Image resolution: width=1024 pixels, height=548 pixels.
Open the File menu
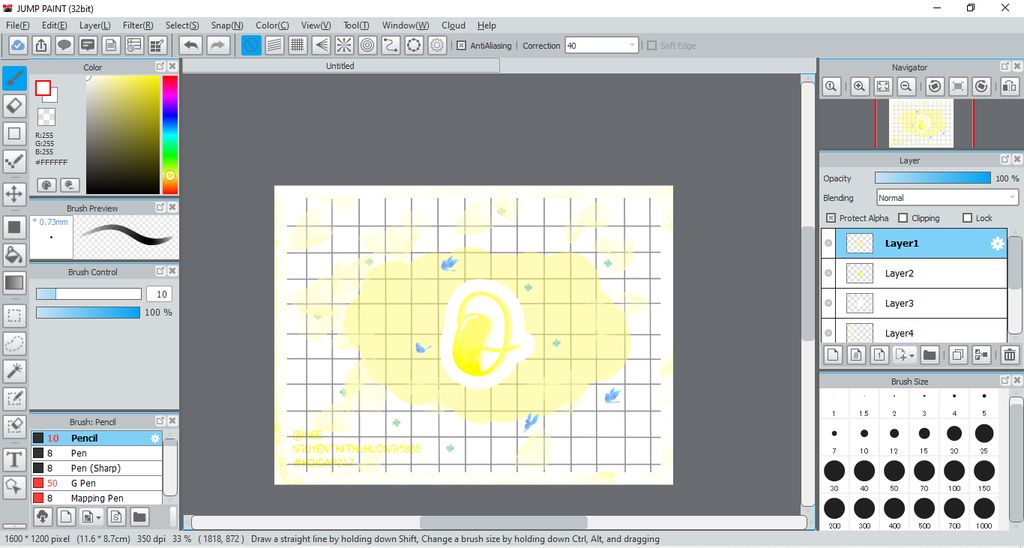18,25
